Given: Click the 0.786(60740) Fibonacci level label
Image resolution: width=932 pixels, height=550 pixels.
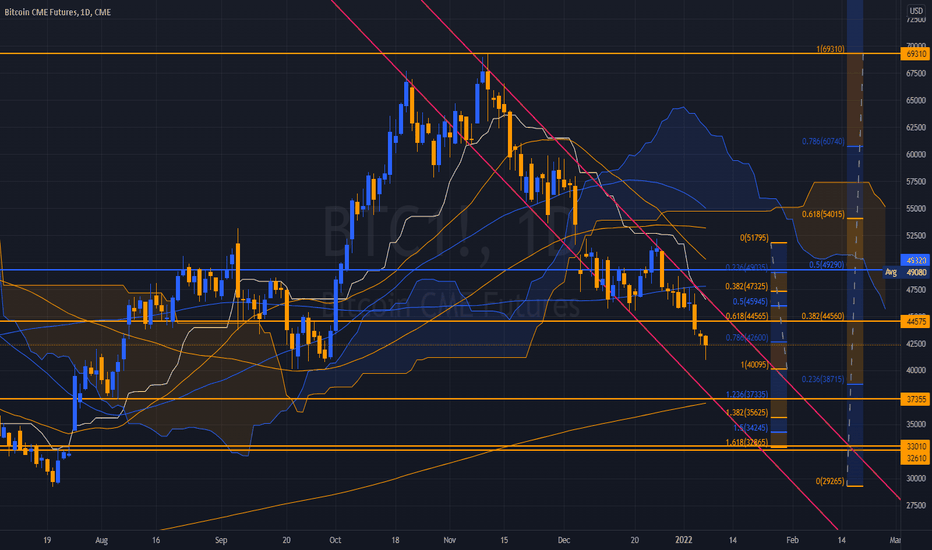Looking at the screenshot, I should click(823, 142).
